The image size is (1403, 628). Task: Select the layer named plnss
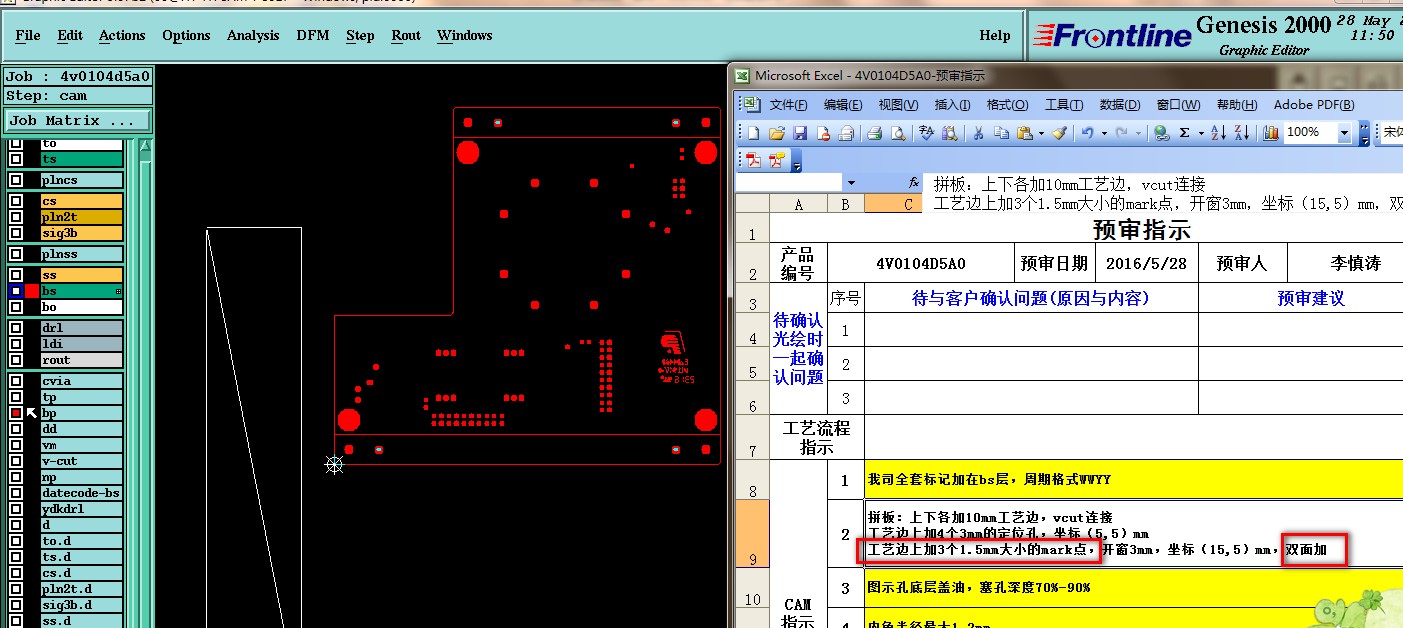(82, 254)
